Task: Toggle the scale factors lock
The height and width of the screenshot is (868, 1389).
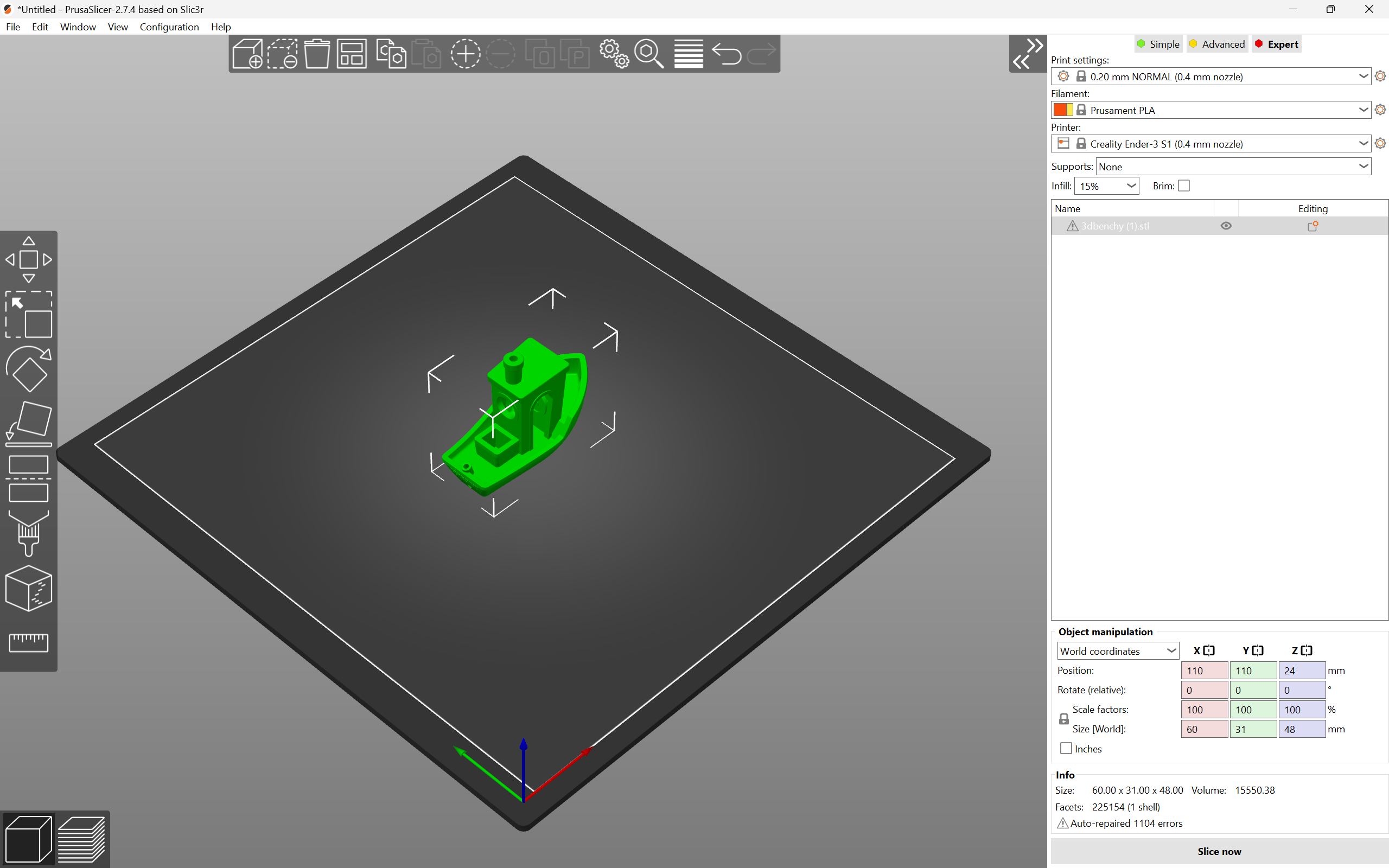Action: (x=1063, y=719)
